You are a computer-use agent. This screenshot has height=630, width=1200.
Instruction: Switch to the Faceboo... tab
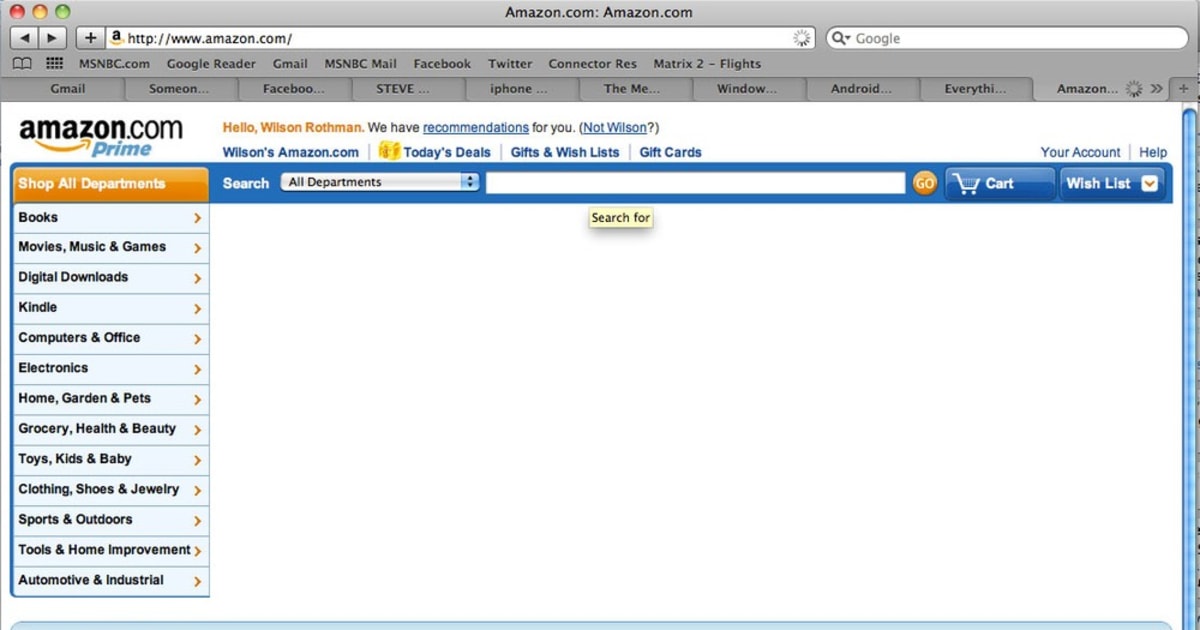click(294, 88)
